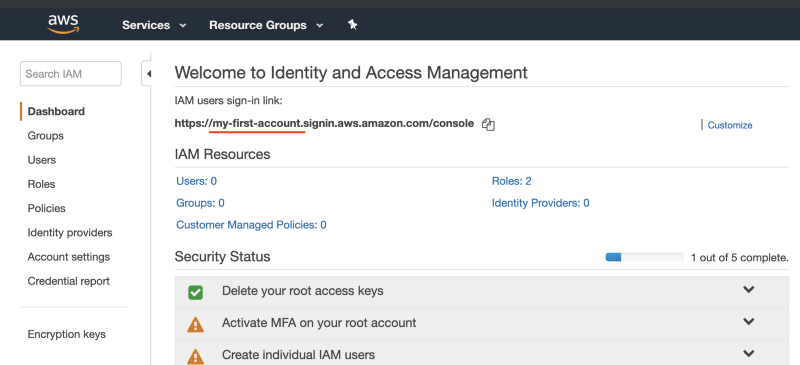800x365 pixels.
Task: Expand Activate MFA on your root account
Action: tap(748, 322)
